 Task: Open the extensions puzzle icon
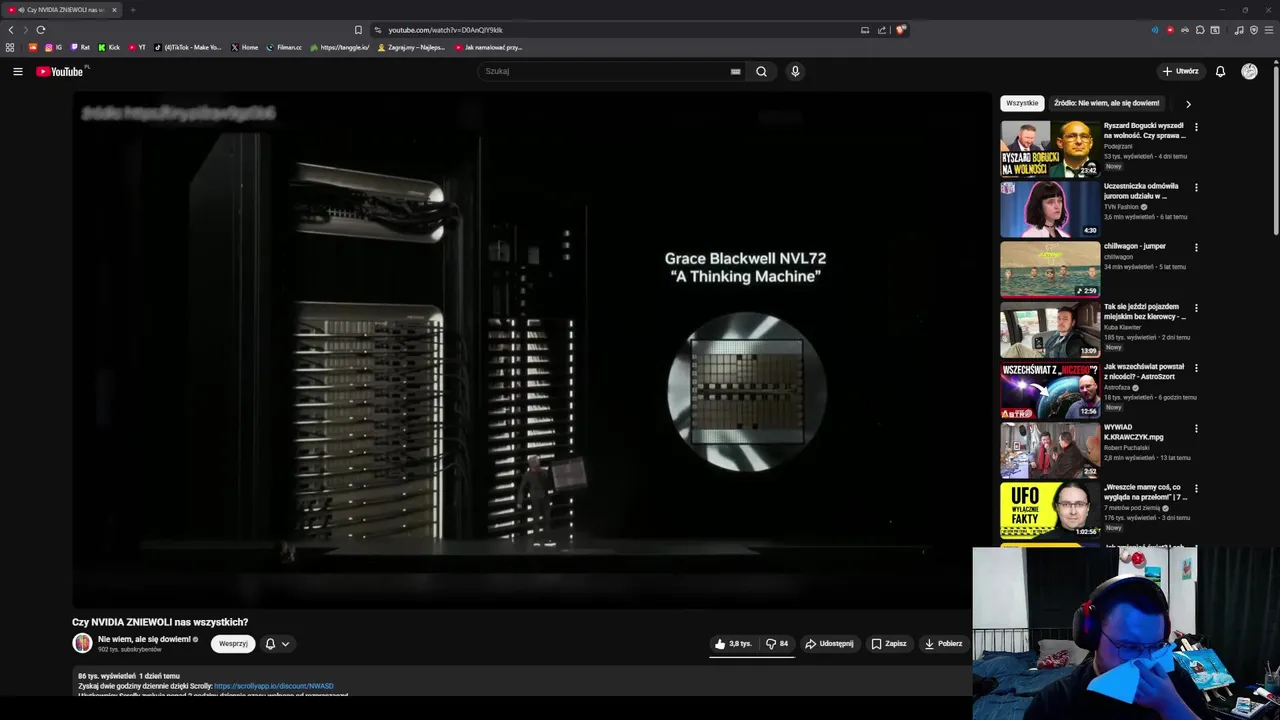[1200, 30]
